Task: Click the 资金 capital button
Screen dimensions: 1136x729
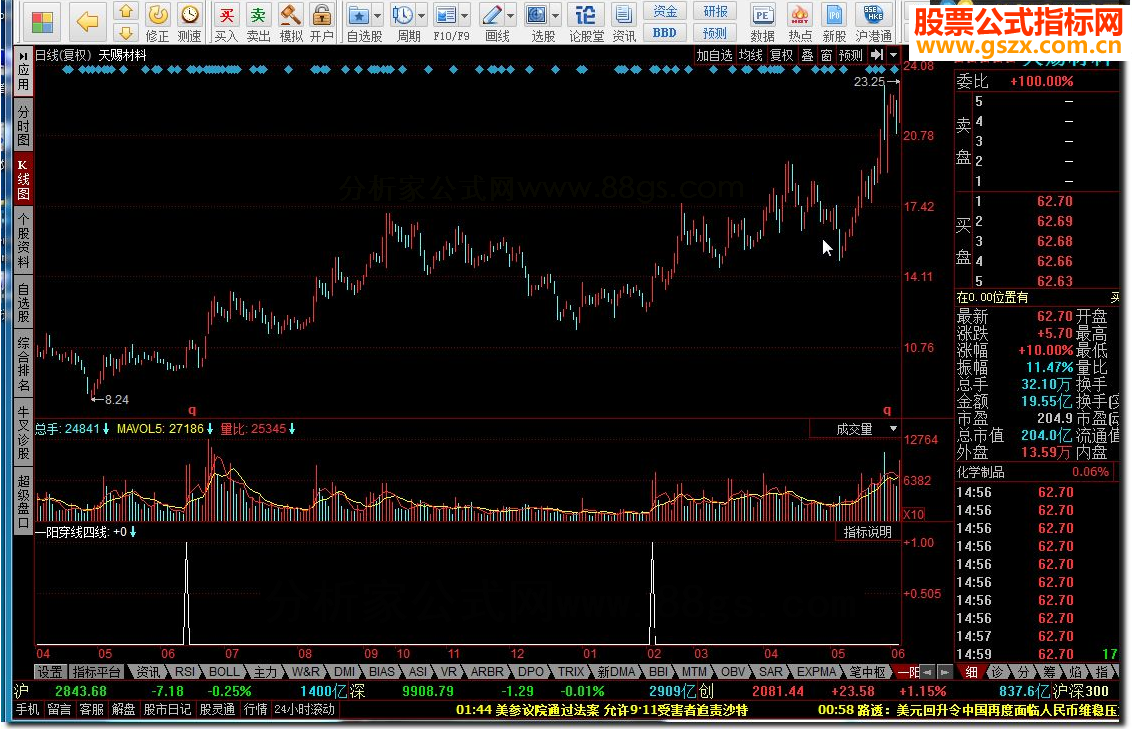Action: [664, 11]
